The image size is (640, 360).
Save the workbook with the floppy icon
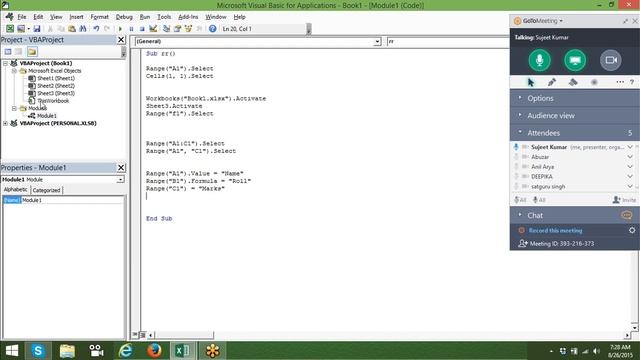pyautogui.click(x=37, y=29)
